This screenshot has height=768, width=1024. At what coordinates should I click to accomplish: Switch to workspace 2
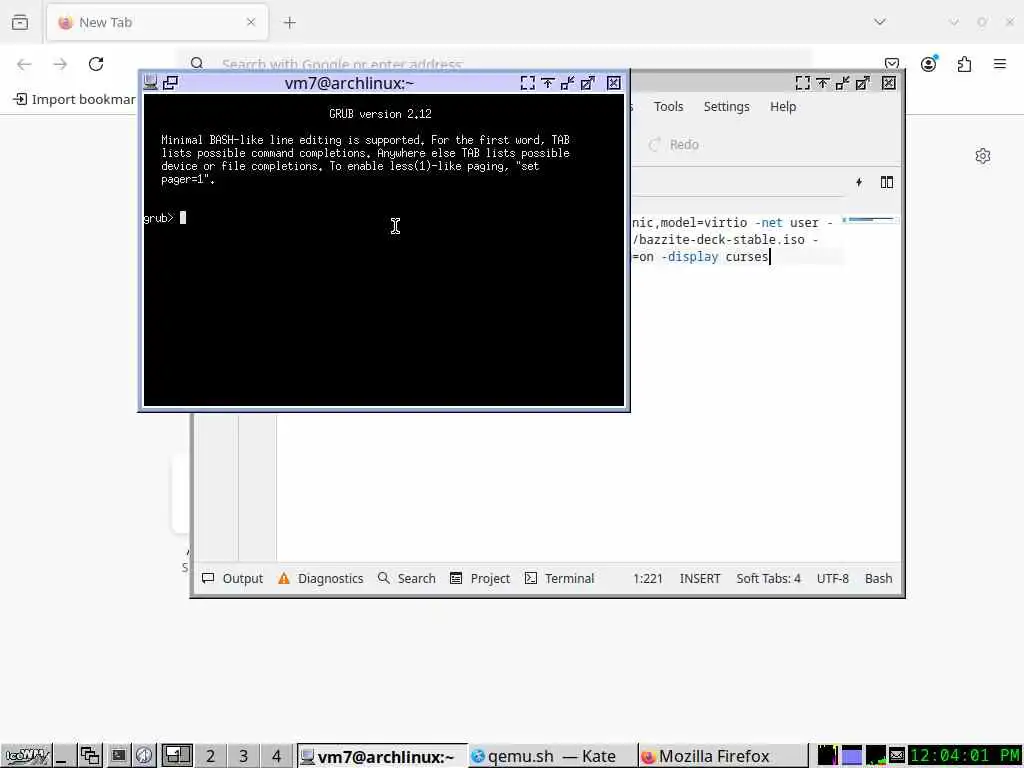tap(210, 756)
